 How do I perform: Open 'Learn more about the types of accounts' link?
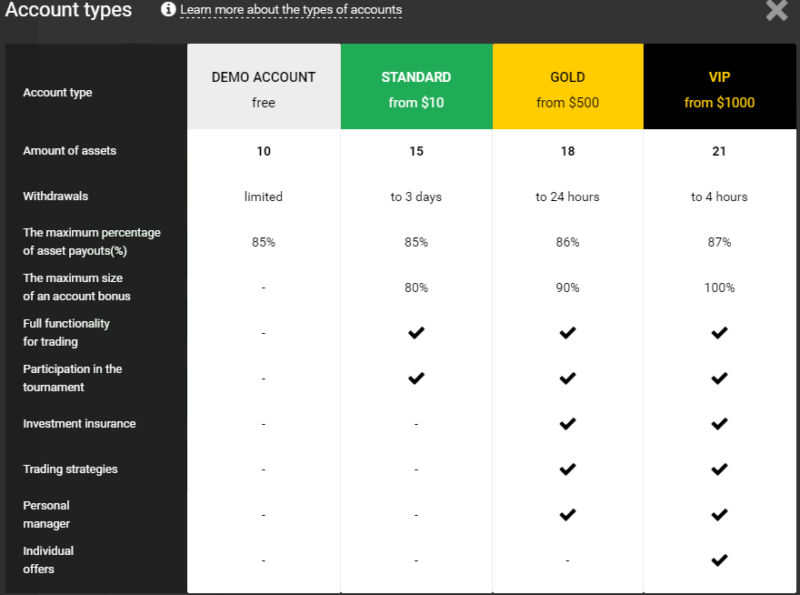[x=291, y=10]
